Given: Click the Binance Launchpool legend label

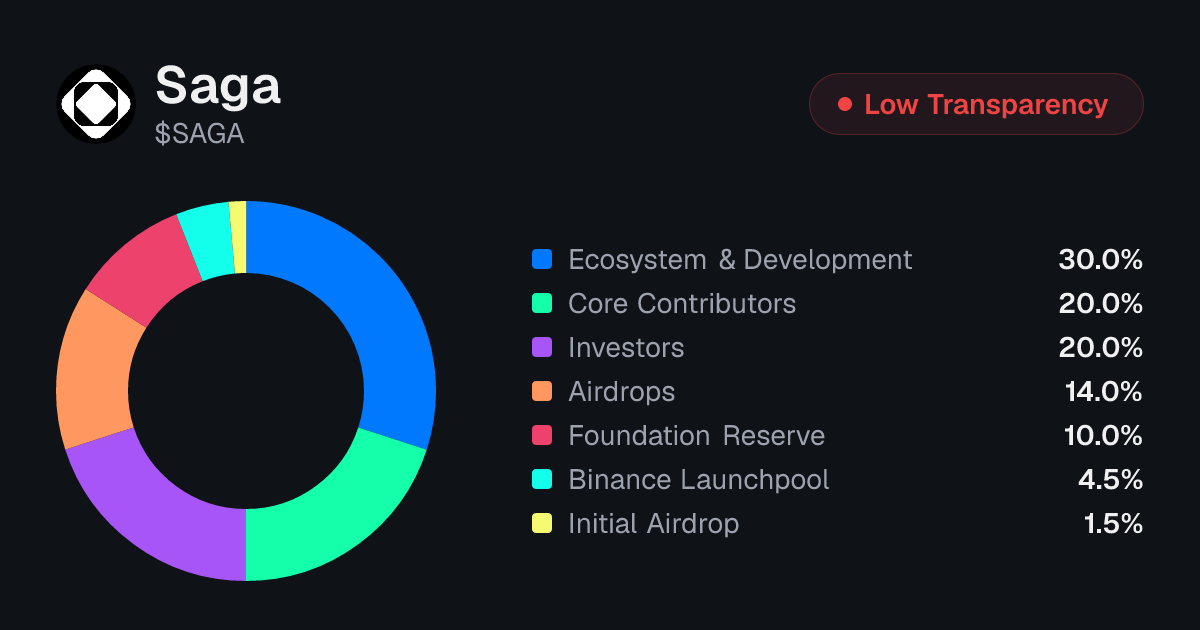Looking at the screenshot, I should [699, 480].
